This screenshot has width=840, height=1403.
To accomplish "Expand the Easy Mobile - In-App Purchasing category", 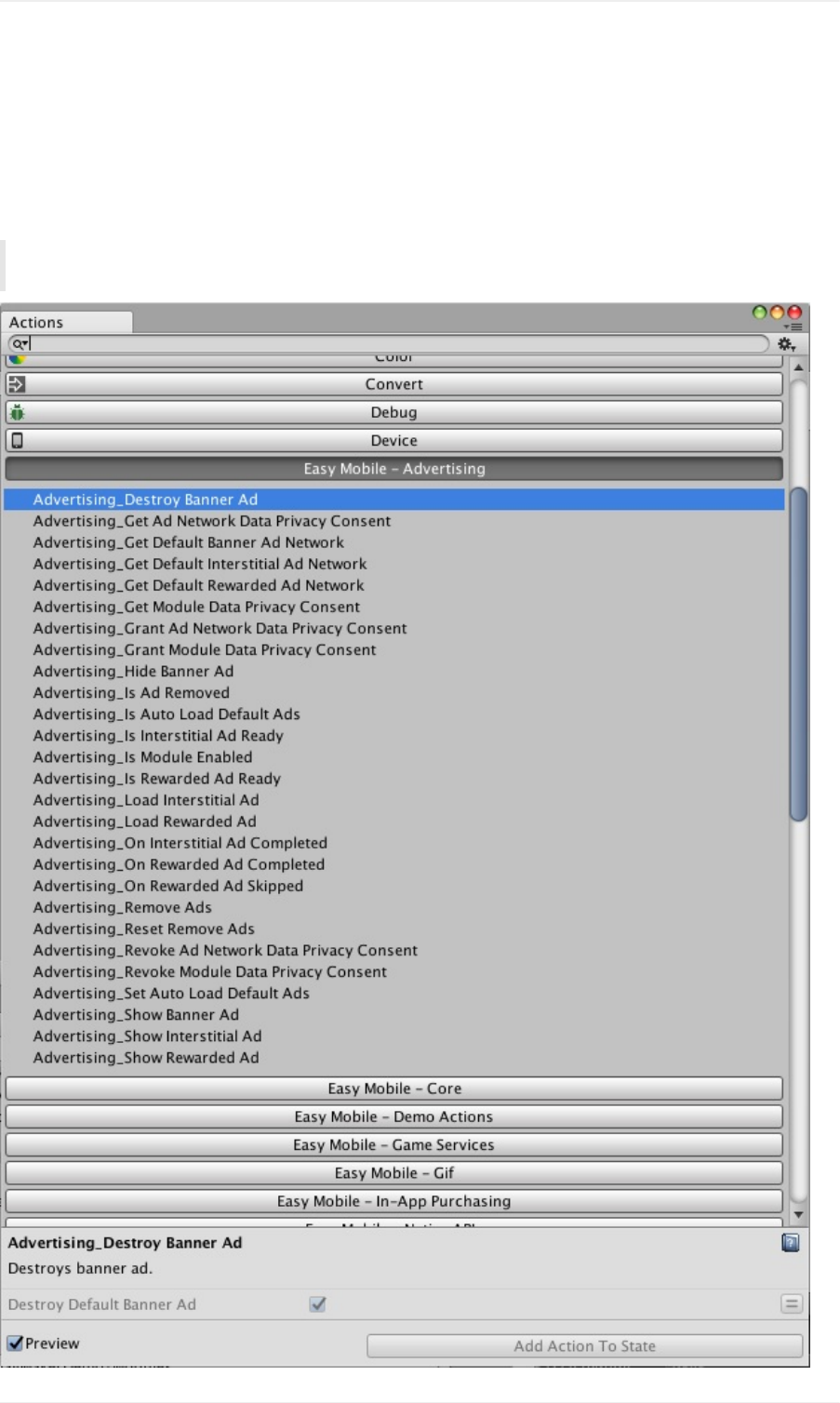I will point(394,1201).
